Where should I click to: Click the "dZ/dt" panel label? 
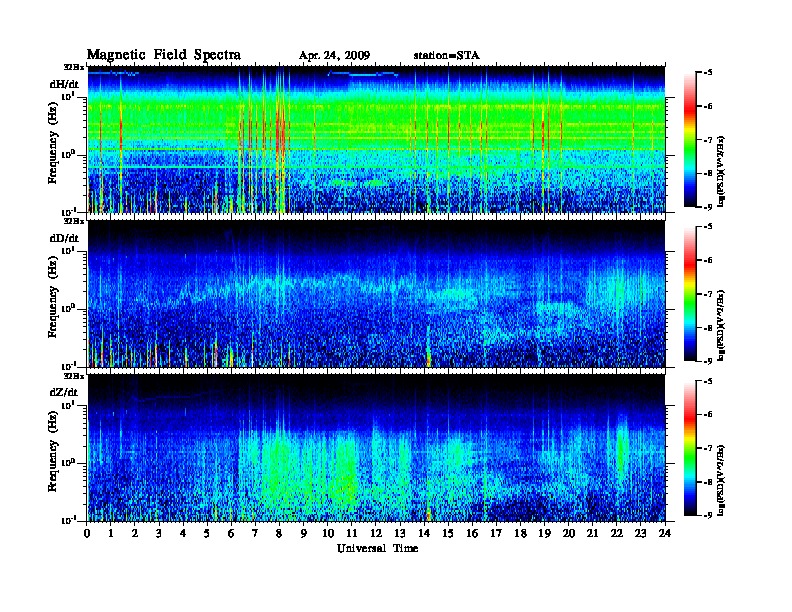(64, 392)
